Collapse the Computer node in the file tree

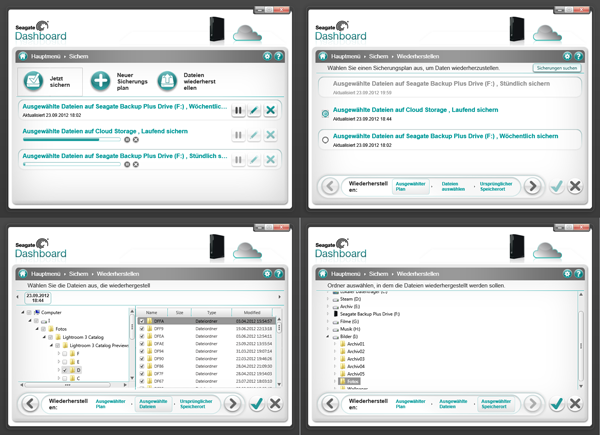point(23,313)
